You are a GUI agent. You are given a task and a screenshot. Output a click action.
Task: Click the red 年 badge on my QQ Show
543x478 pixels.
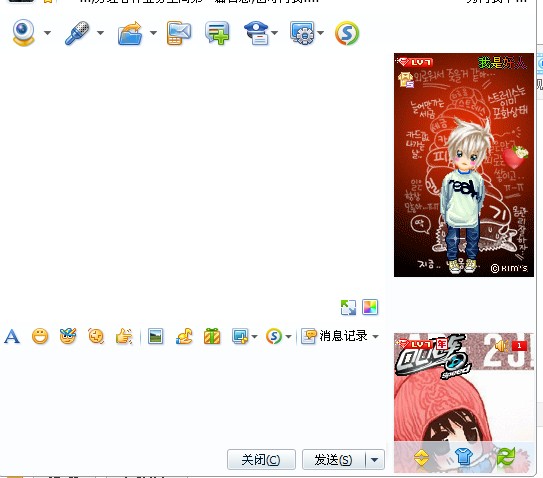click(441, 344)
